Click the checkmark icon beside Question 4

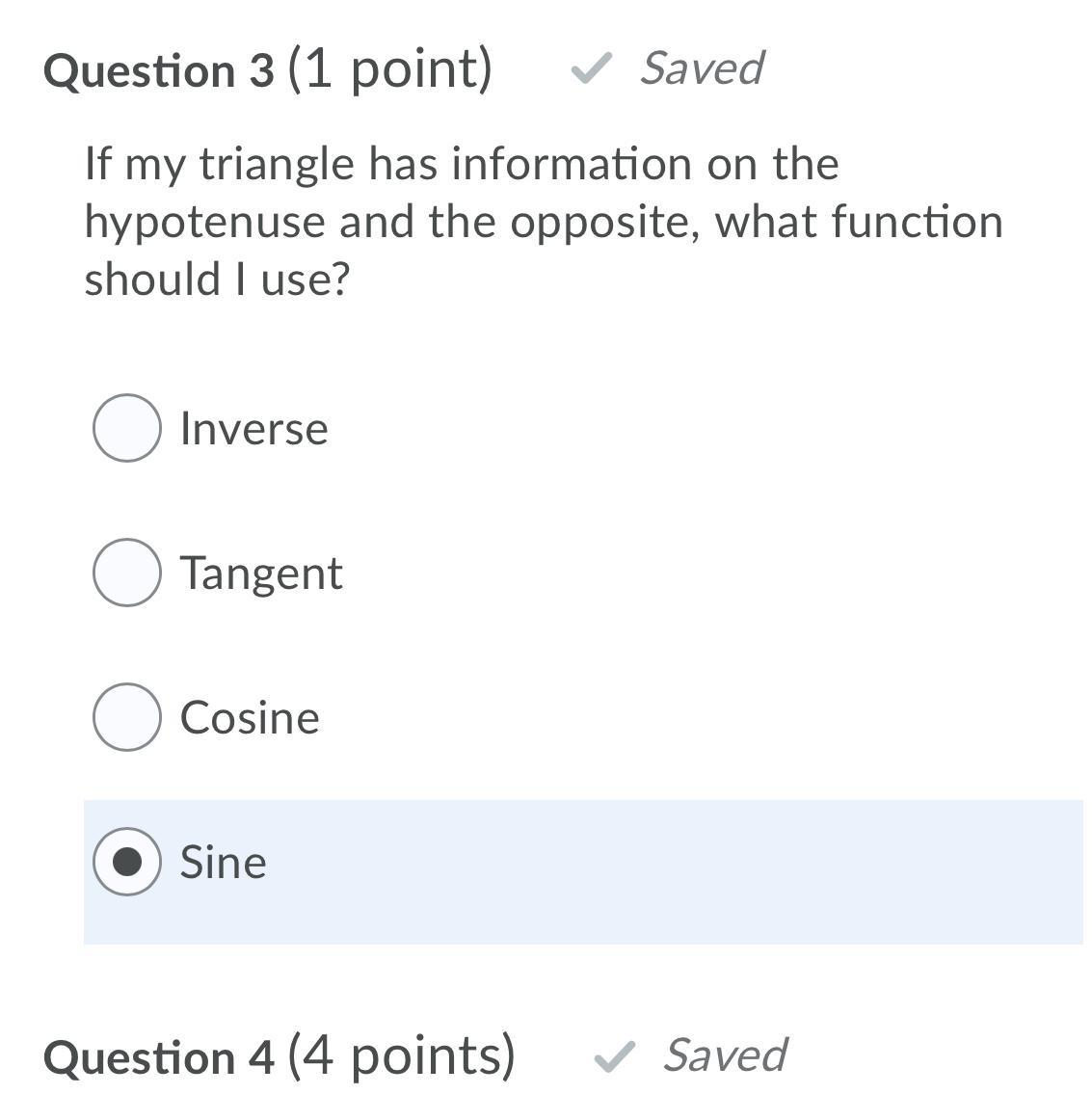click(x=614, y=1055)
